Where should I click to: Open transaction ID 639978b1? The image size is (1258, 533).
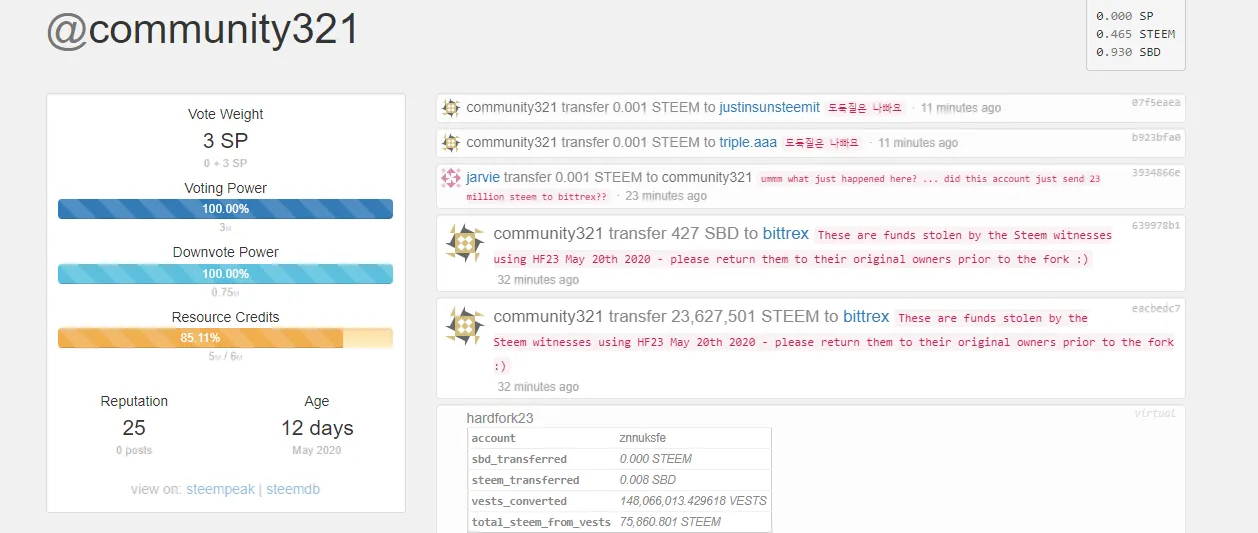click(1156, 225)
